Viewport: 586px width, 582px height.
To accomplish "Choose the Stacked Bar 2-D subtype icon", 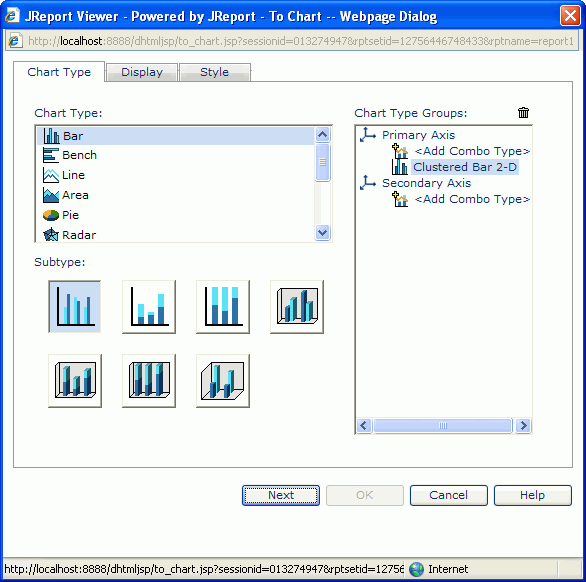I will coord(149,307).
